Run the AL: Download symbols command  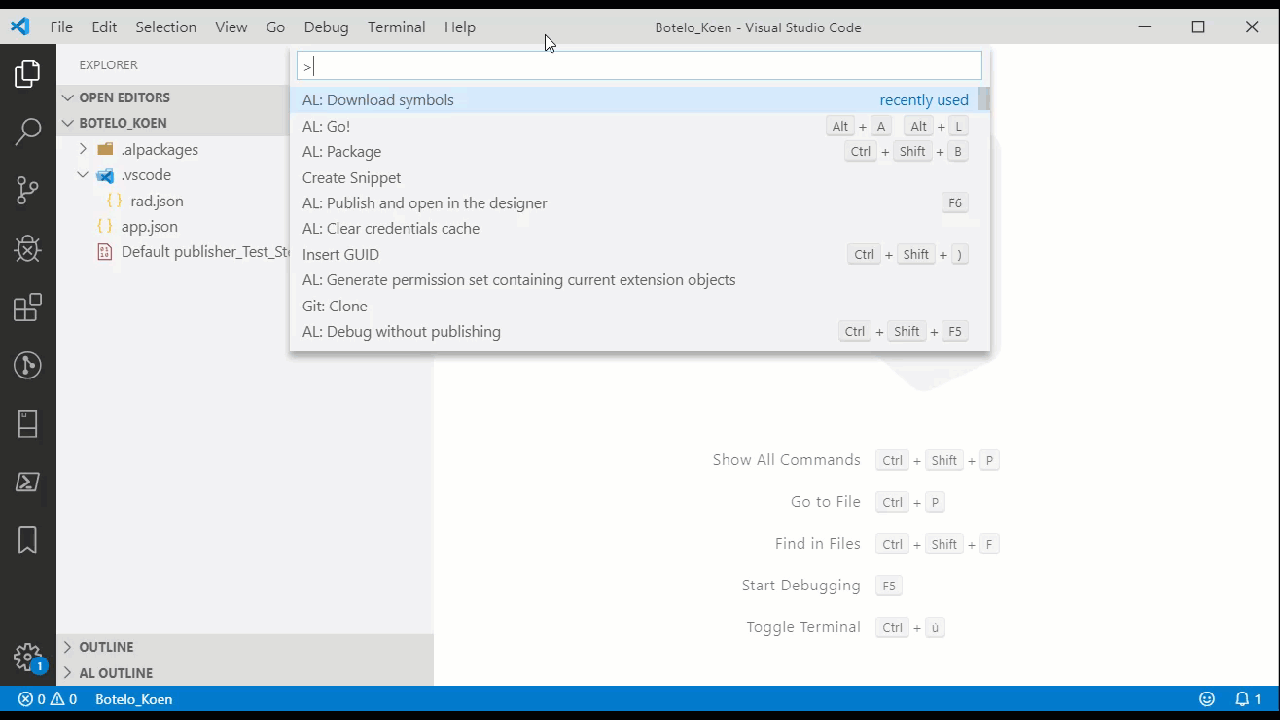pyautogui.click(x=377, y=99)
